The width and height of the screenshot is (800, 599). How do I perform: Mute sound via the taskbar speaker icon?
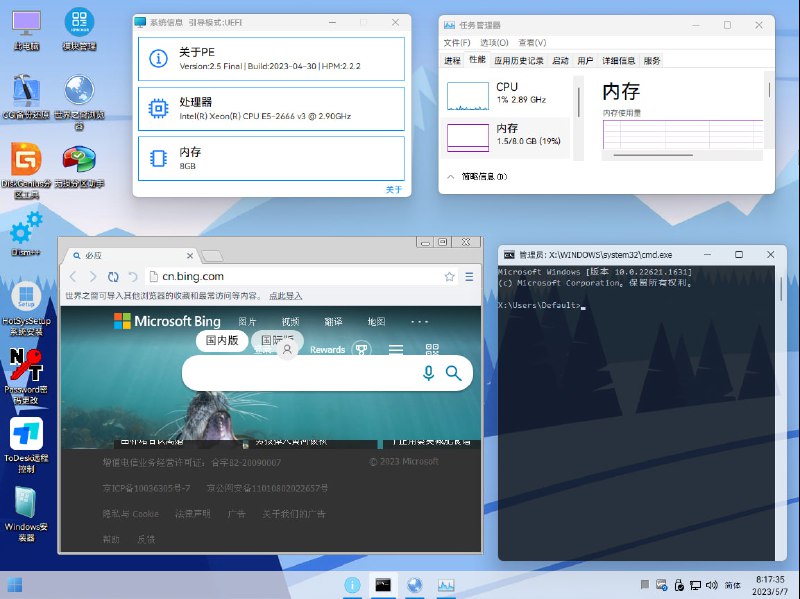[x=712, y=584]
